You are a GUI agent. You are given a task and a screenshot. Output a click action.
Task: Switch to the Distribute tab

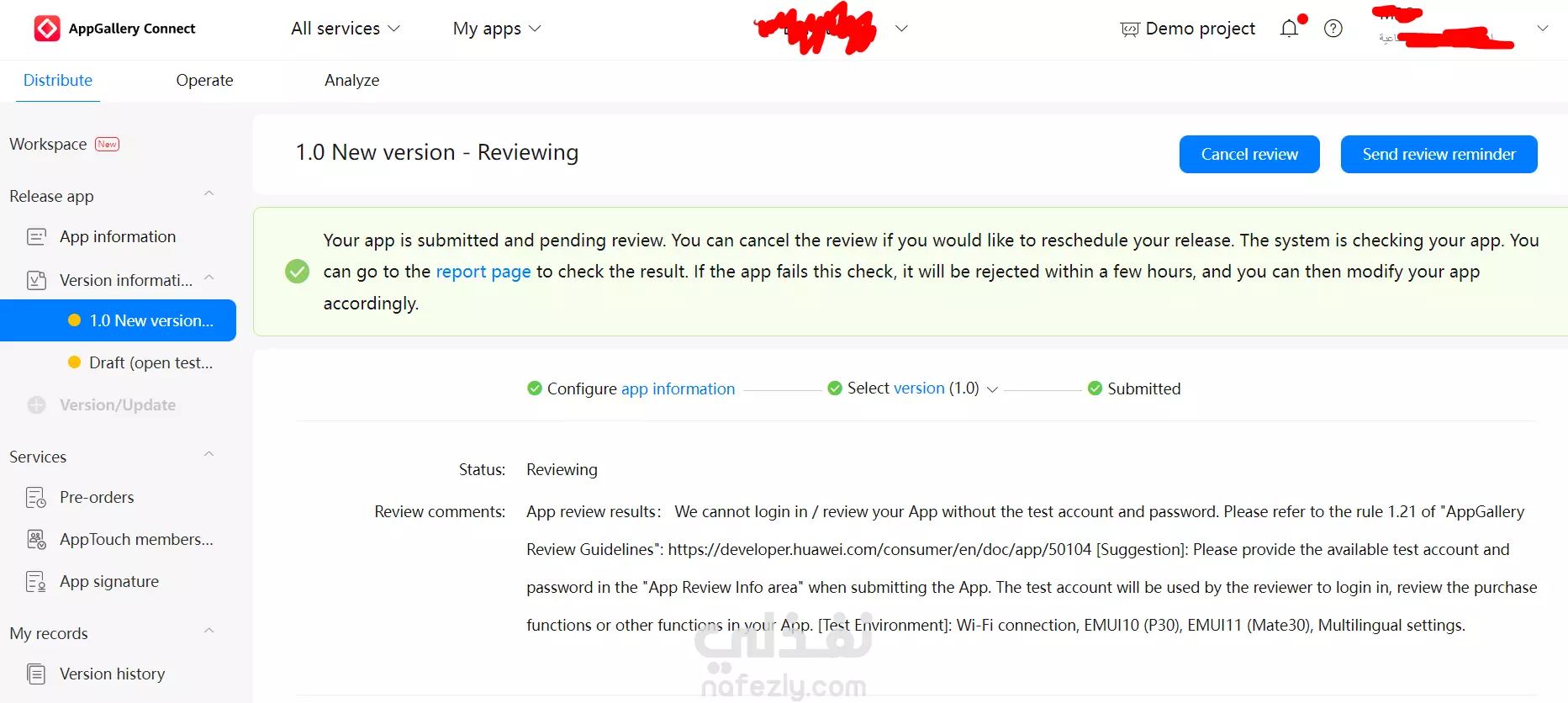pyautogui.click(x=58, y=81)
